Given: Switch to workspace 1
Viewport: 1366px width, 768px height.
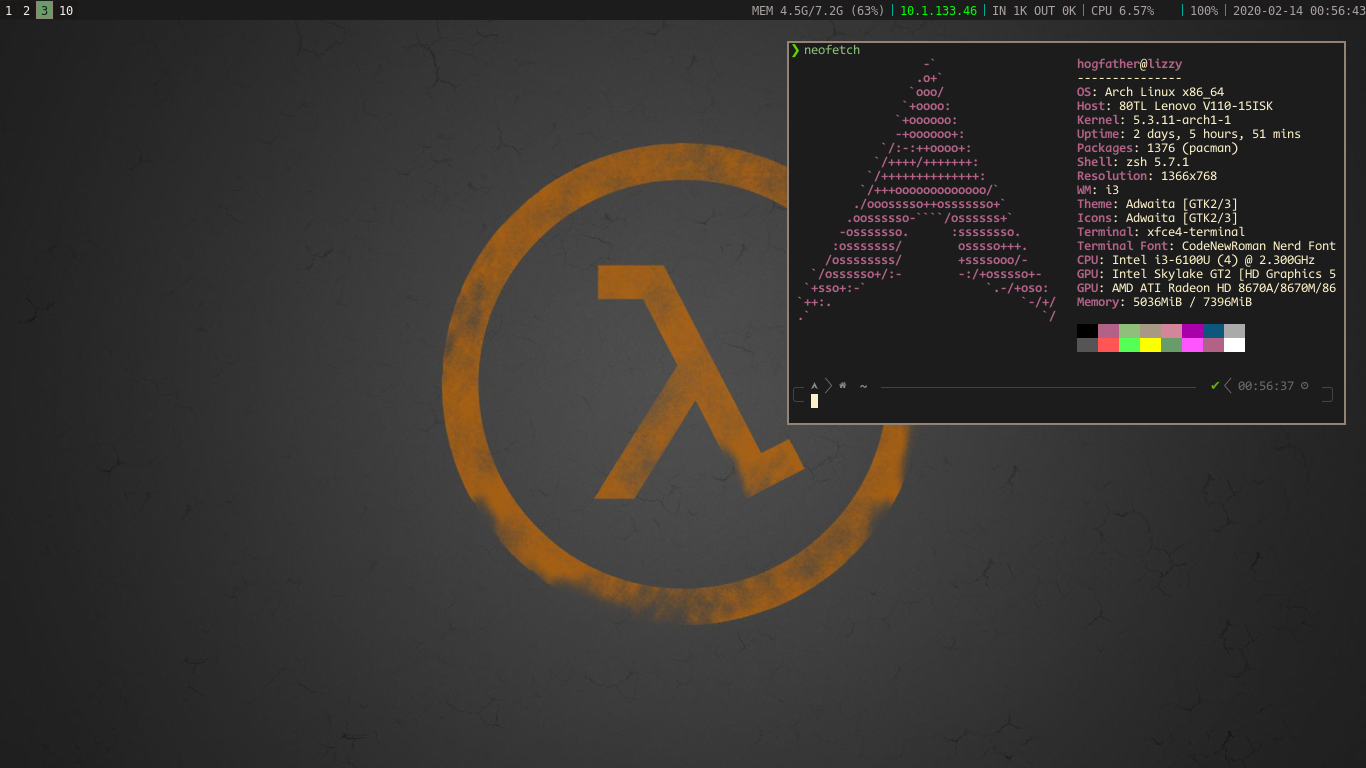Looking at the screenshot, I should tap(9, 11).
